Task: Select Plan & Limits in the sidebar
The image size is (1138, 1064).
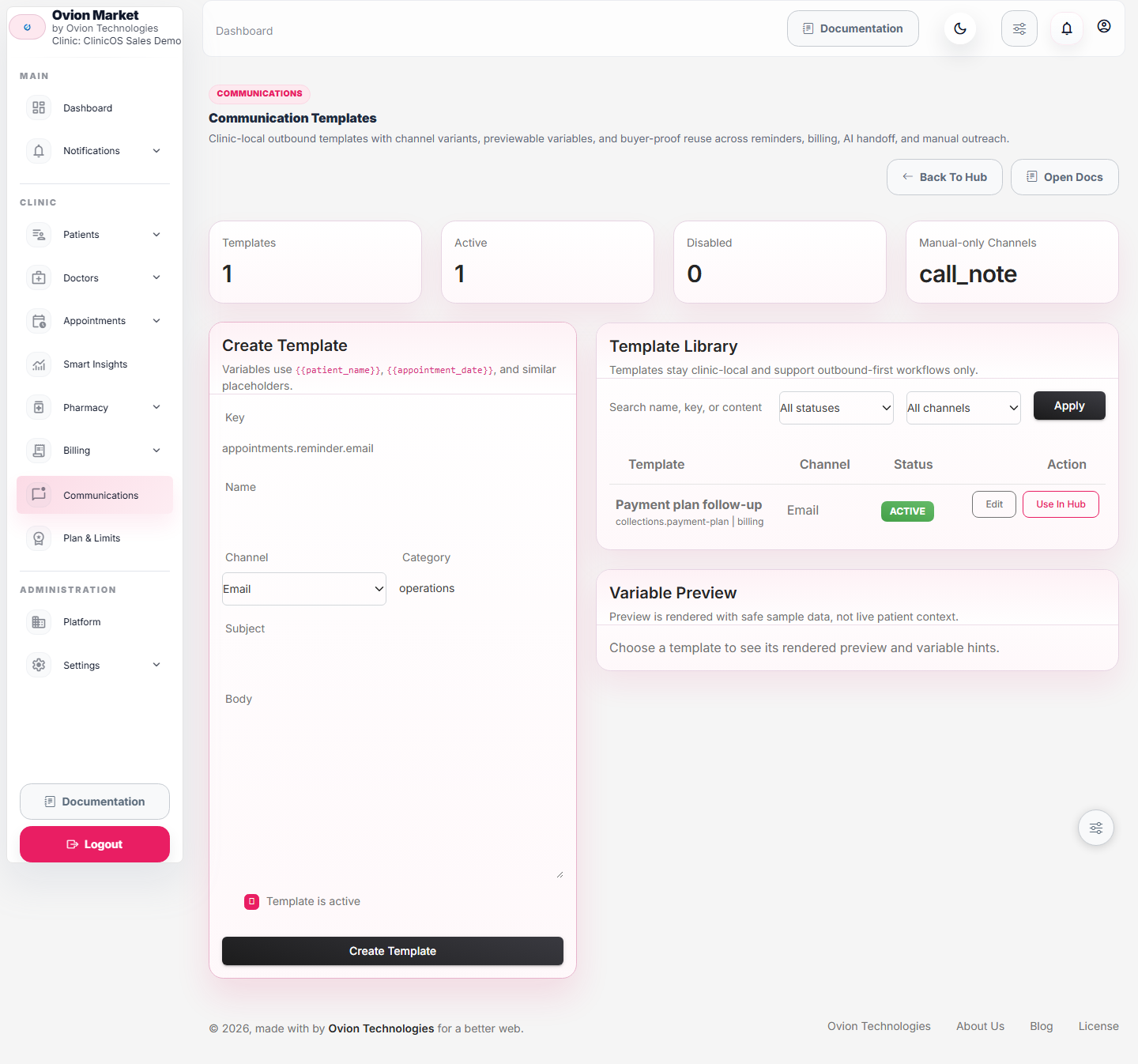Action: [95, 538]
